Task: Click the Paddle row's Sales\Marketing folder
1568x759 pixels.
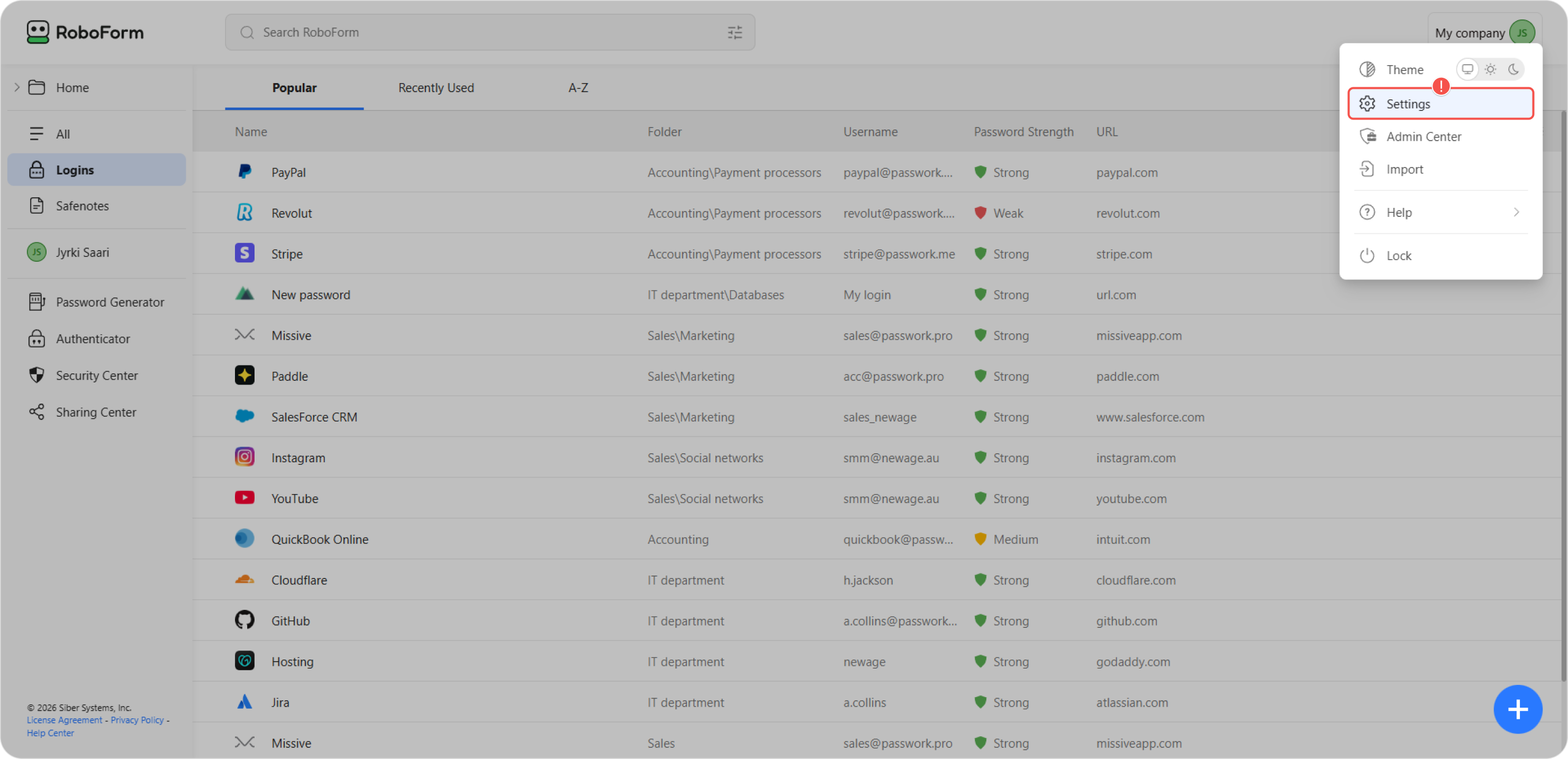Action: tap(691, 376)
